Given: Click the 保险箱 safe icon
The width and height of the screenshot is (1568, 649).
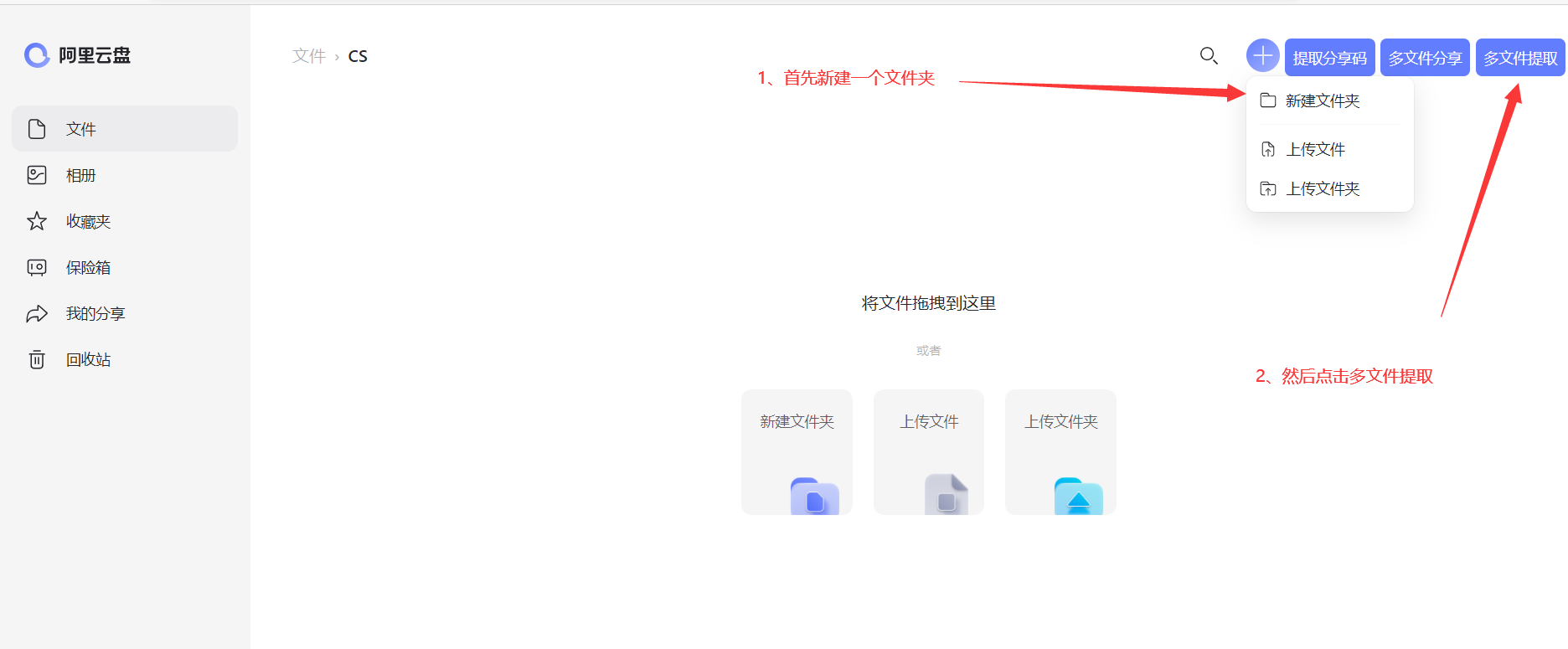Looking at the screenshot, I should 37,267.
